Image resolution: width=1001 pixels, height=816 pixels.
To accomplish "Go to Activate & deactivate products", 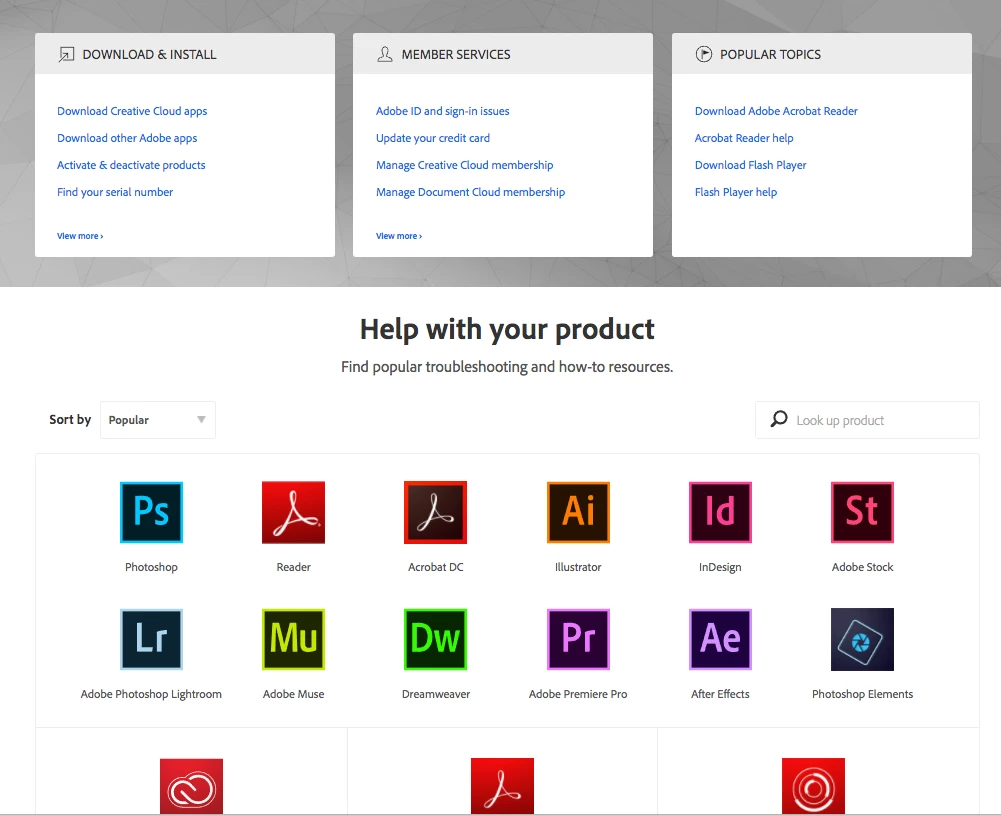I will pyautogui.click(x=132, y=165).
